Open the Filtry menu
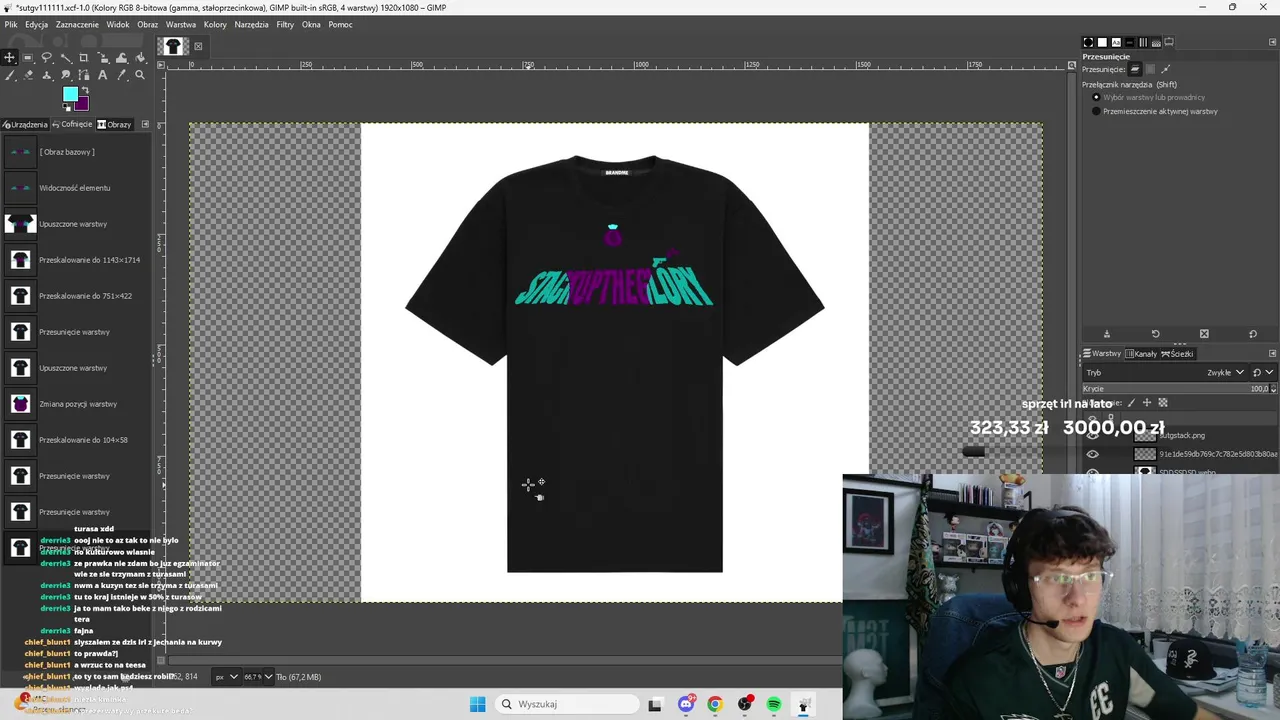The height and width of the screenshot is (720, 1280). [285, 24]
